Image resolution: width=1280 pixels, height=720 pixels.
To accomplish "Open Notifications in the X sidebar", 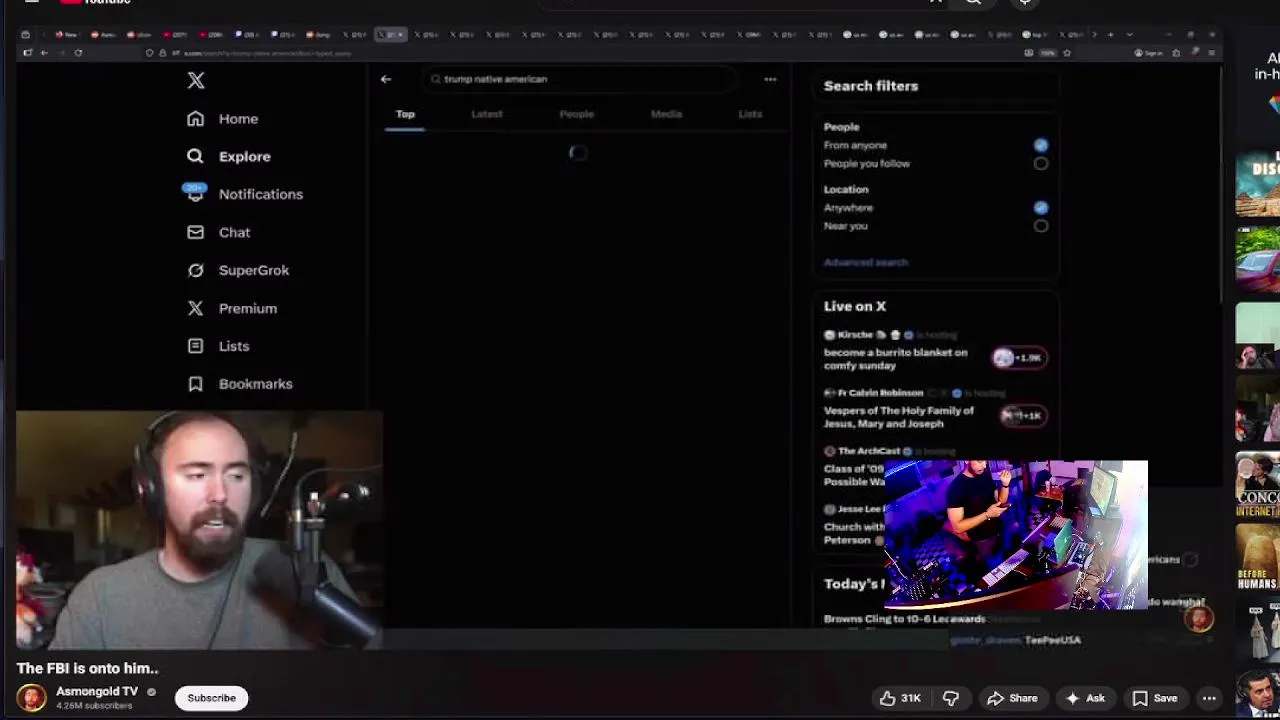I will [x=244, y=194].
